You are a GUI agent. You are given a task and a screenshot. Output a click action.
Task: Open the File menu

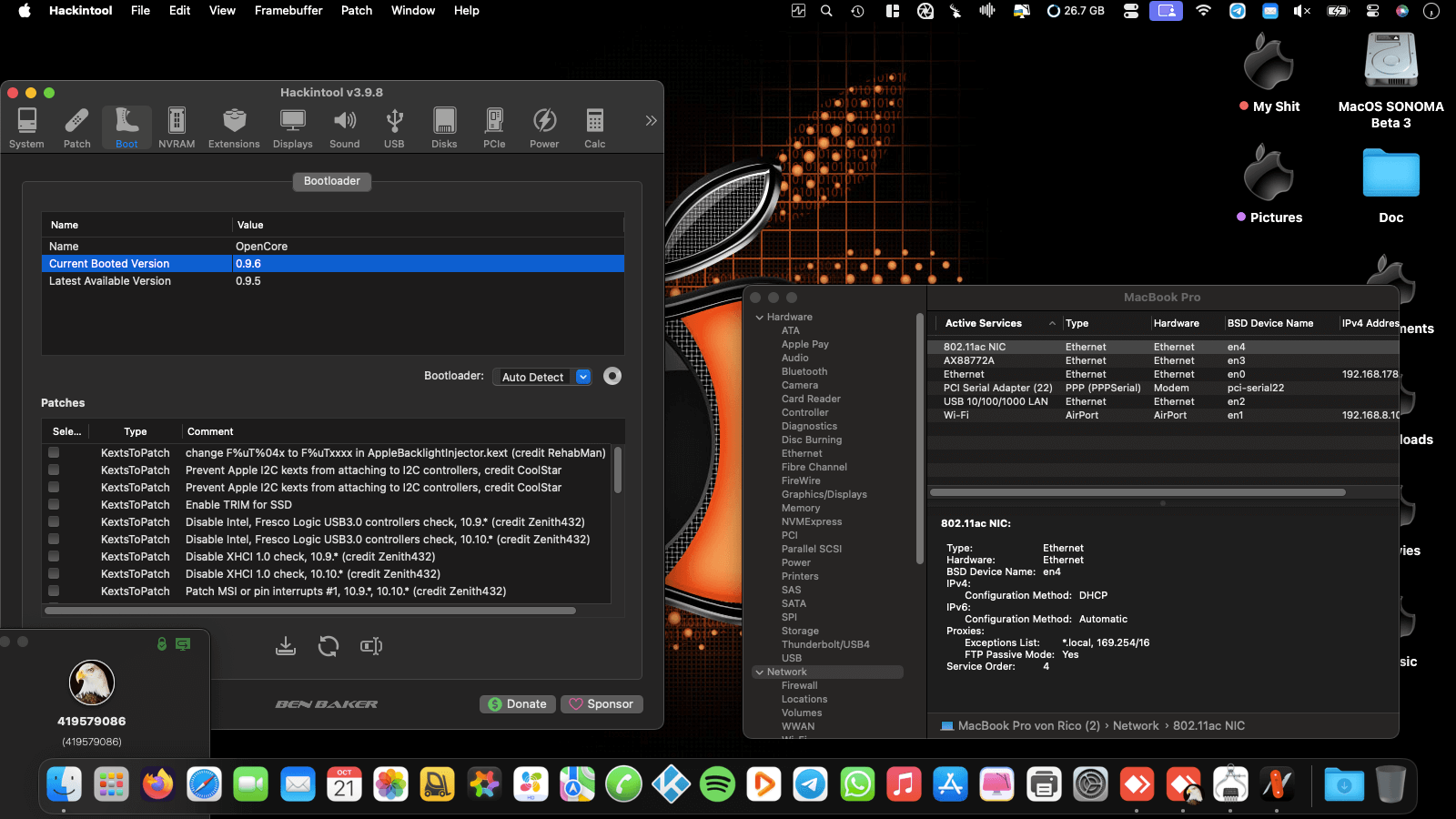(x=140, y=11)
